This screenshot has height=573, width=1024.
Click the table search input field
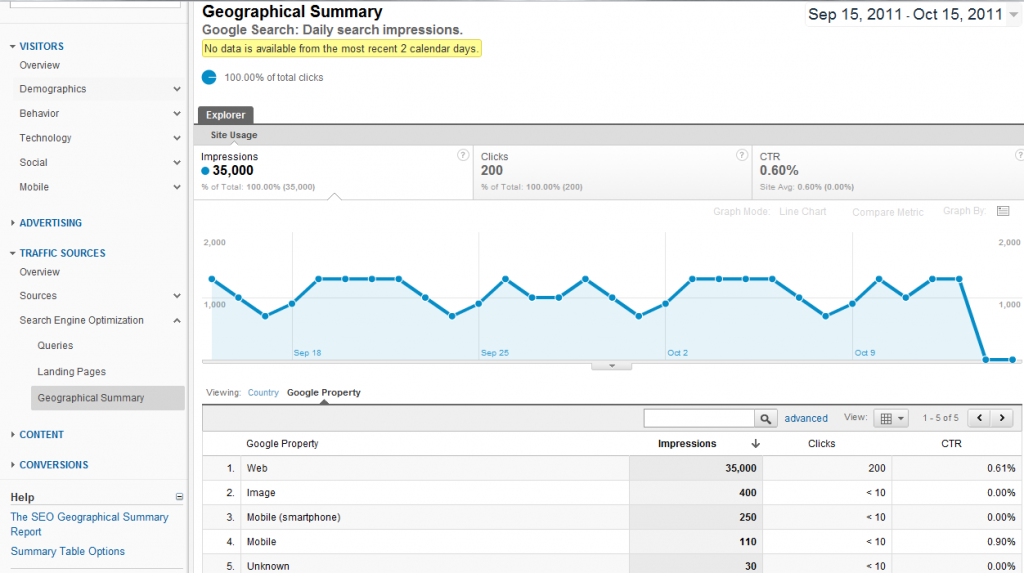(x=699, y=418)
